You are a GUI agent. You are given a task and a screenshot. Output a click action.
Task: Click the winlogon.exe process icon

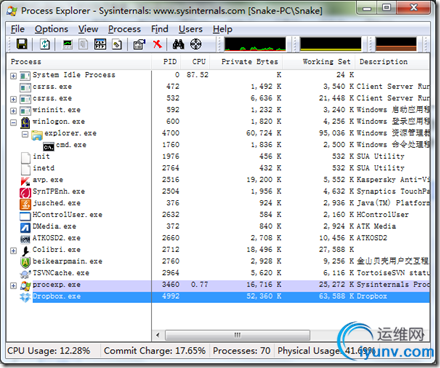pyautogui.click(x=25, y=122)
